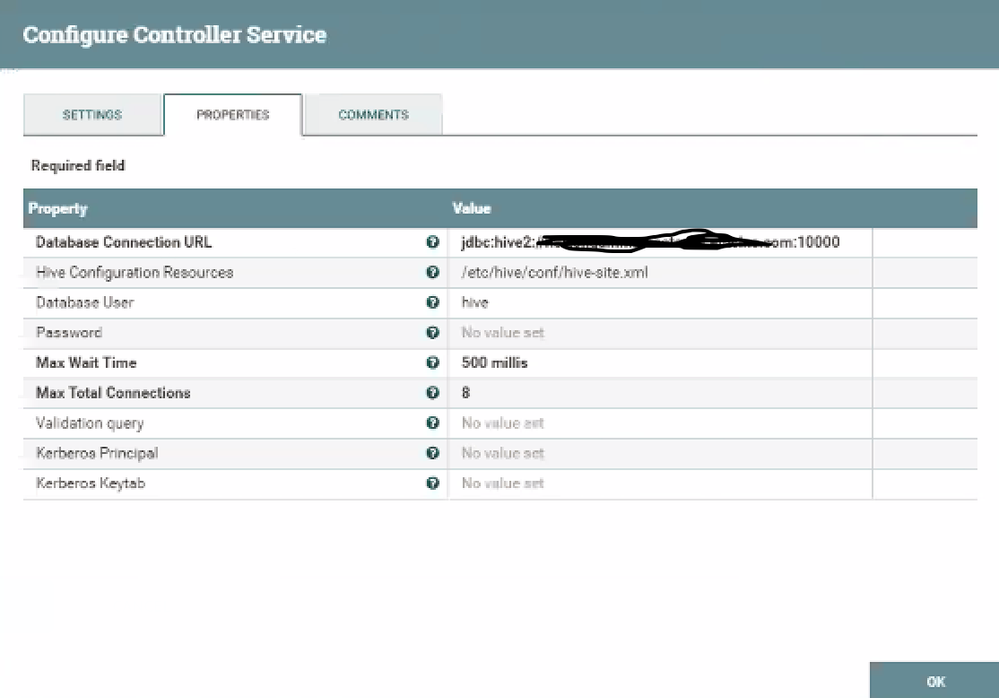Select the Kerberos Principal property name
The height and width of the screenshot is (698, 999).
pyautogui.click(x=97, y=453)
